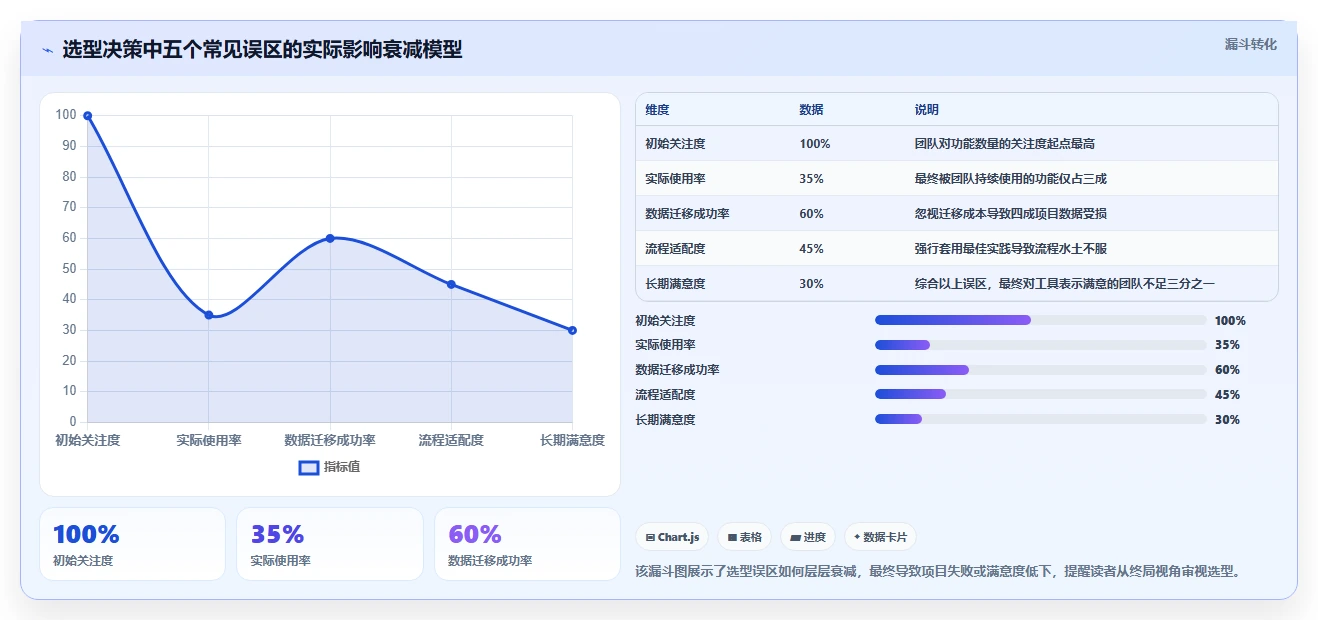Click description 最终被团队持续使用的功能仅占三成
The width and height of the screenshot is (1318, 620).
pyautogui.click(x=1011, y=179)
